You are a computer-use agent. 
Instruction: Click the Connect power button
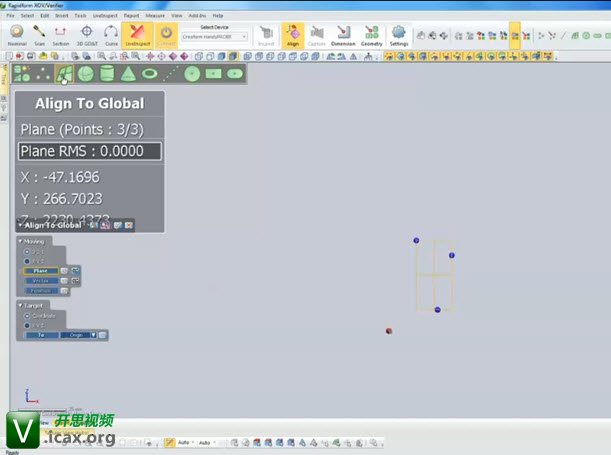pos(166,35)
